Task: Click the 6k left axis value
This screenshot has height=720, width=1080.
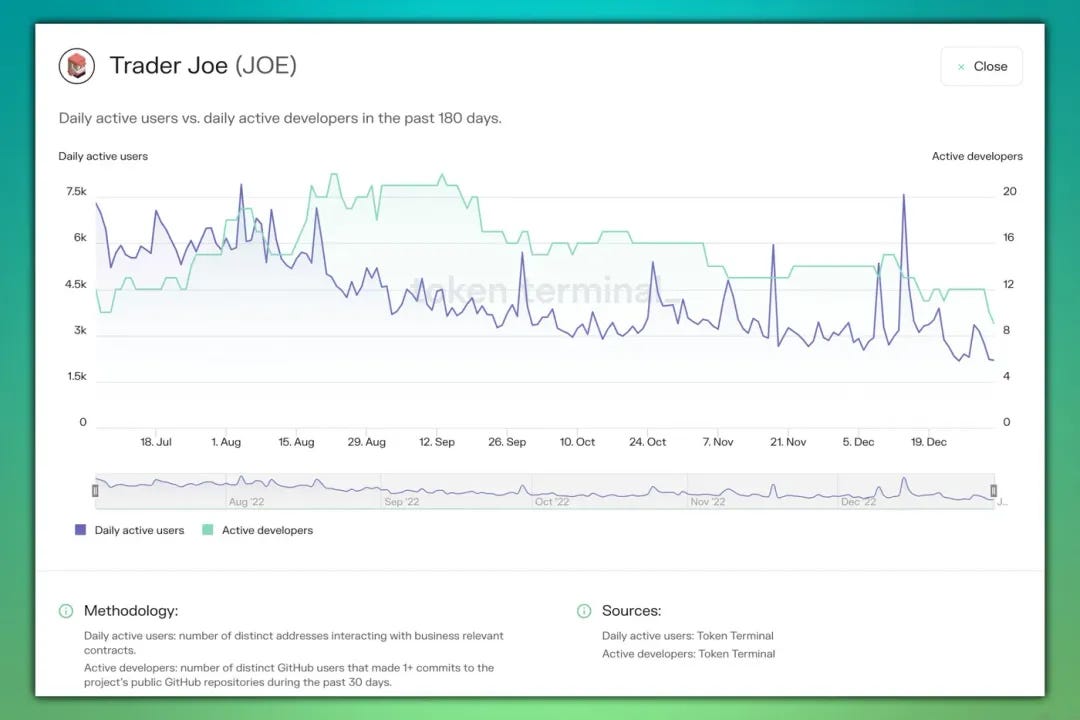Action: [x=80, y=238]
